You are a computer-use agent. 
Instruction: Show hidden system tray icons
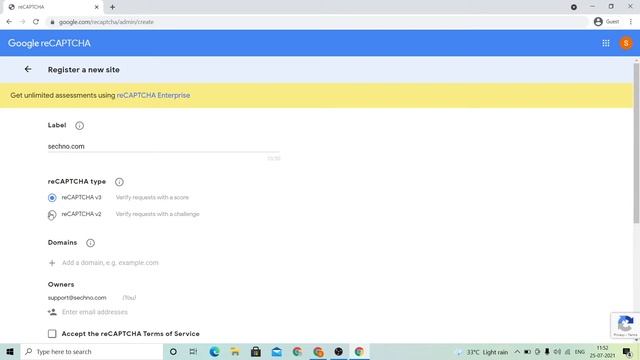[x=517, y=351]
